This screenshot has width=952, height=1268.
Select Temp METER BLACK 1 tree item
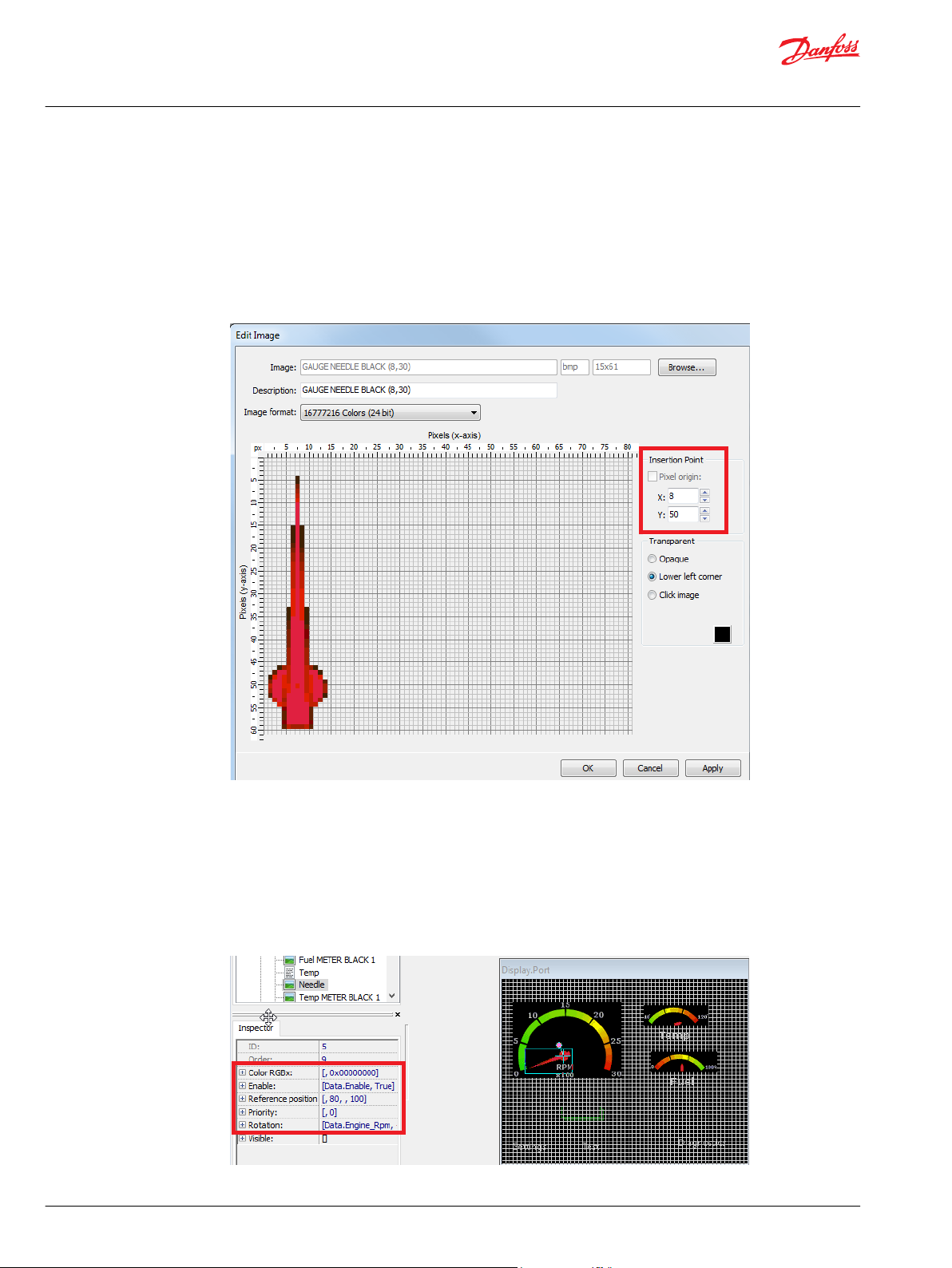tap(339, 997)
